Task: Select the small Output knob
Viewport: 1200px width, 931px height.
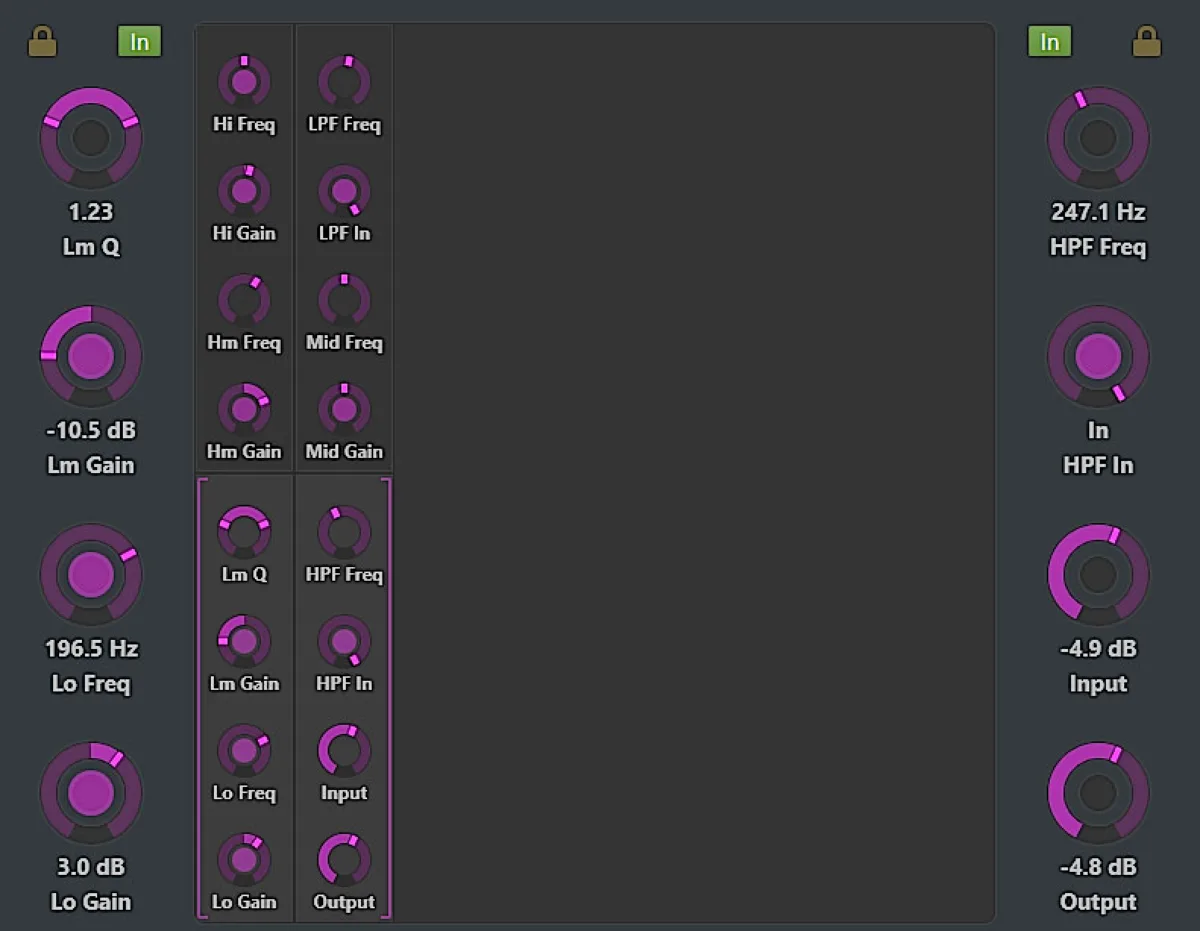Action: 344,859
